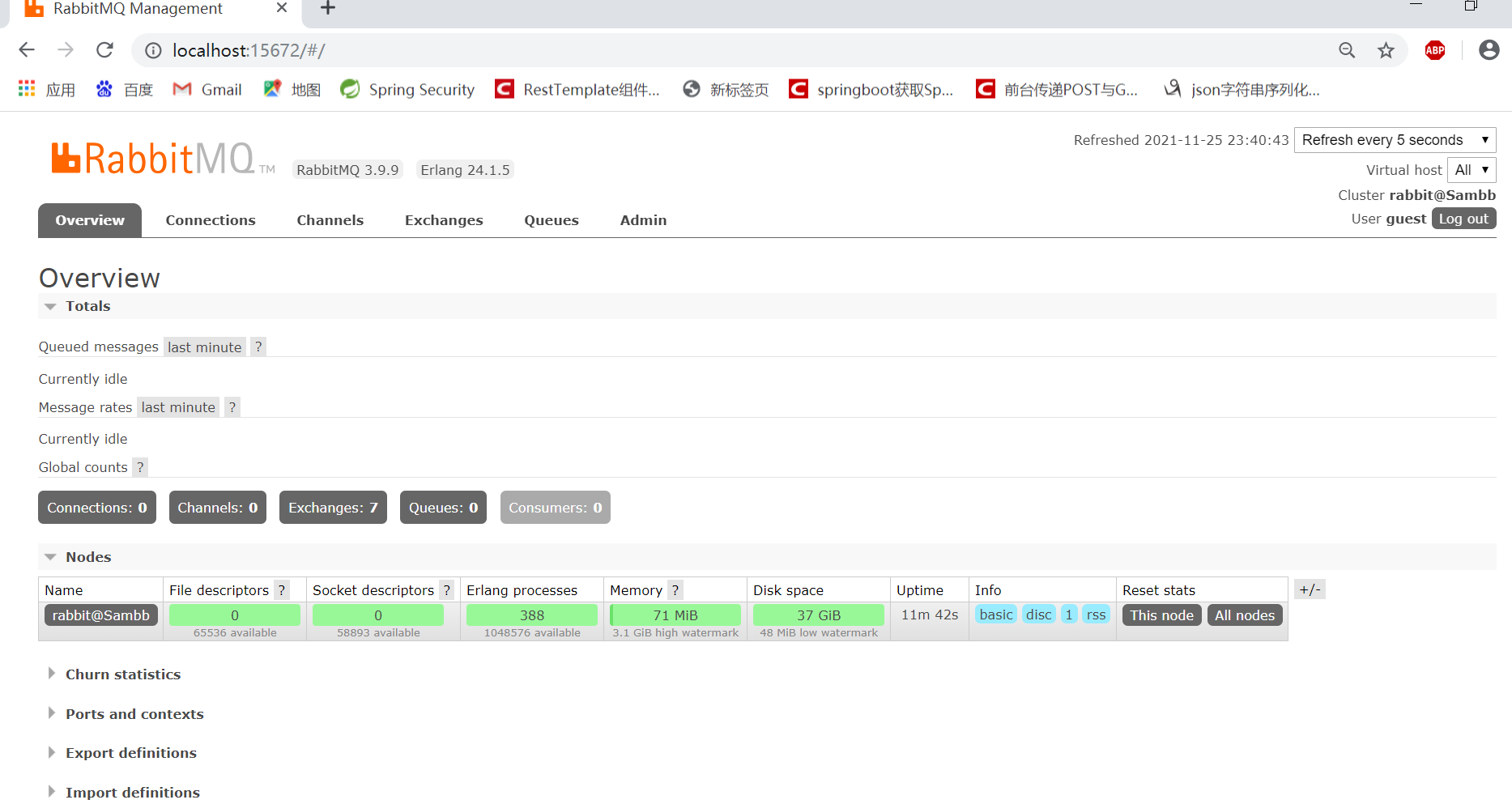Viewport: 1512px width, 804px height.
Task: Select the Overview tab
Action: 90,220
